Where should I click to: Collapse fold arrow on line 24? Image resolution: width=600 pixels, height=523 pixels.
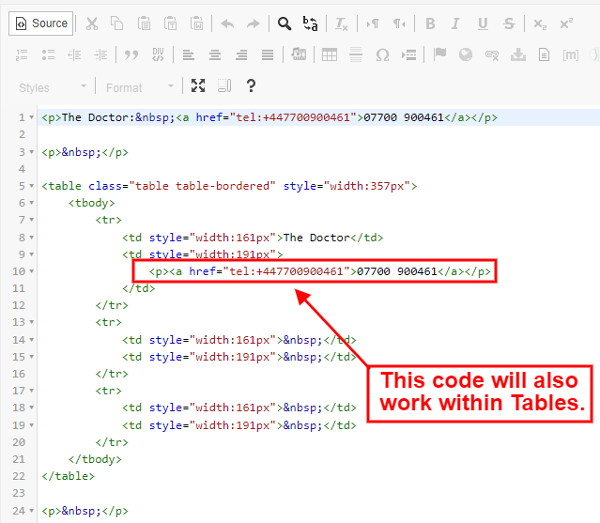pyautogui.click(x=32, y=511)
